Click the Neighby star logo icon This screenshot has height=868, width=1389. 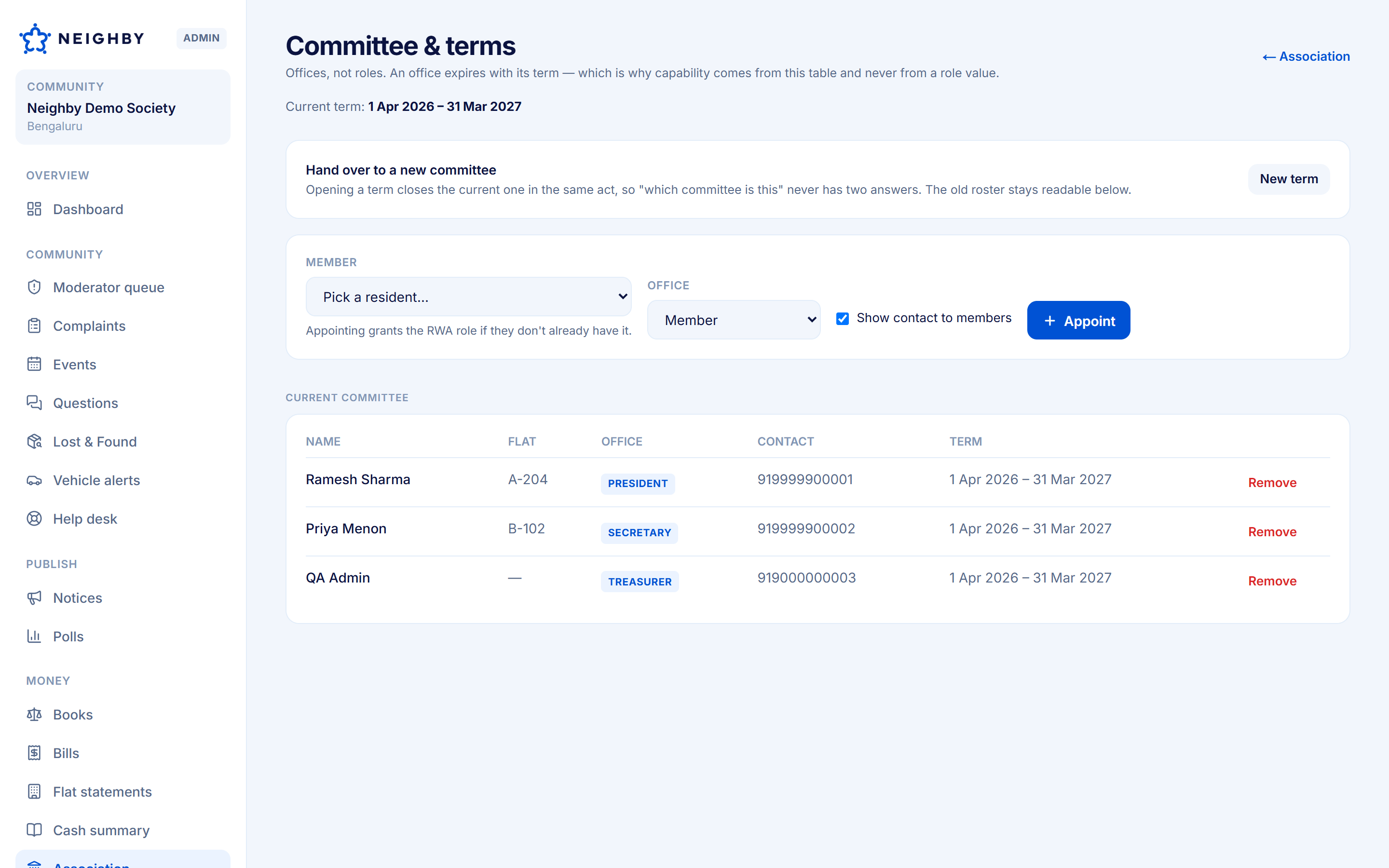click(x=35, y=39)
